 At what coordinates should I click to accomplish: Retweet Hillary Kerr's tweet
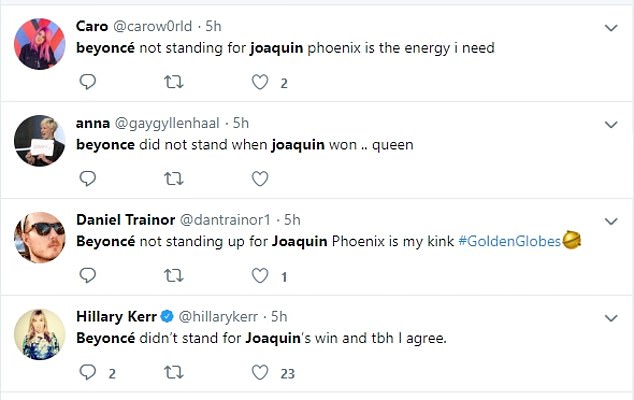click(174, 372)
